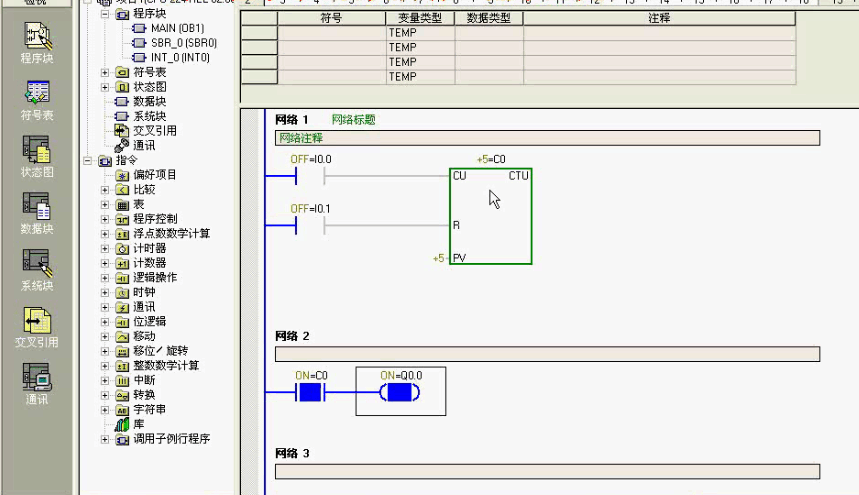Image resolution: width=859 pixels, height=495 pixels.
Task: Expand the 字符串 instruction folder
Action: [105, 410]
